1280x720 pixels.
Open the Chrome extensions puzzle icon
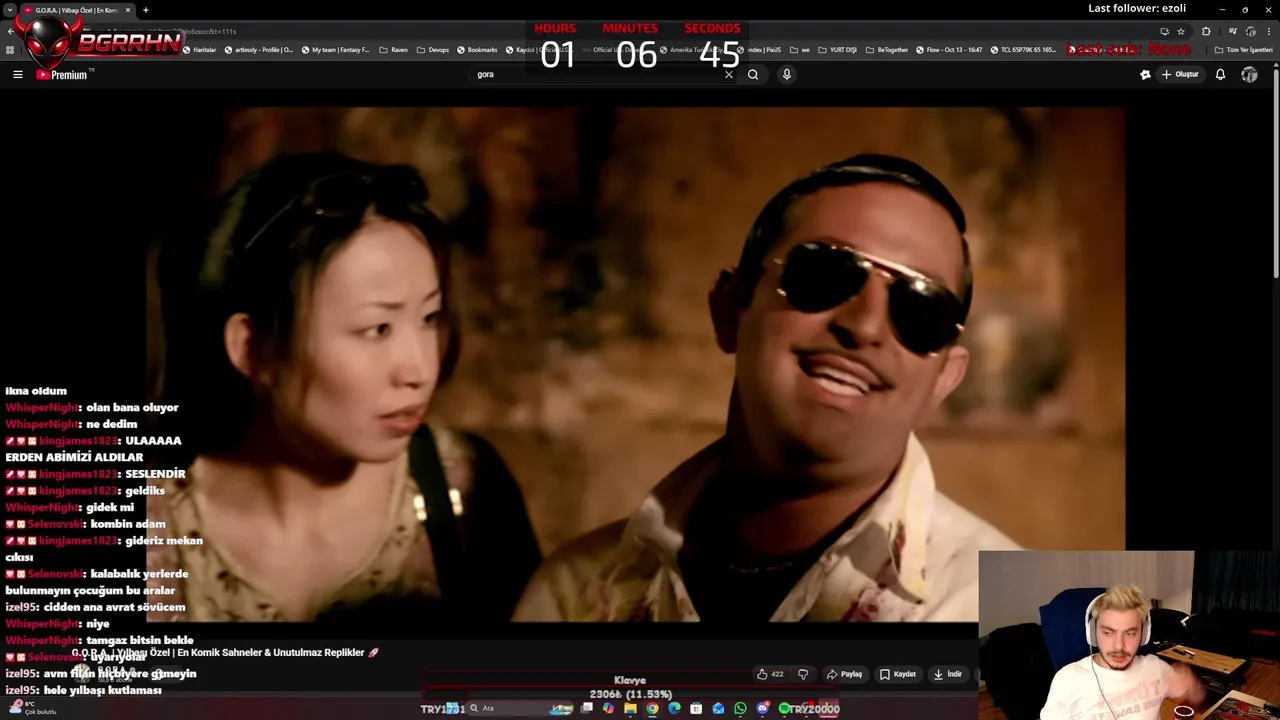(x=1206, y=32)
